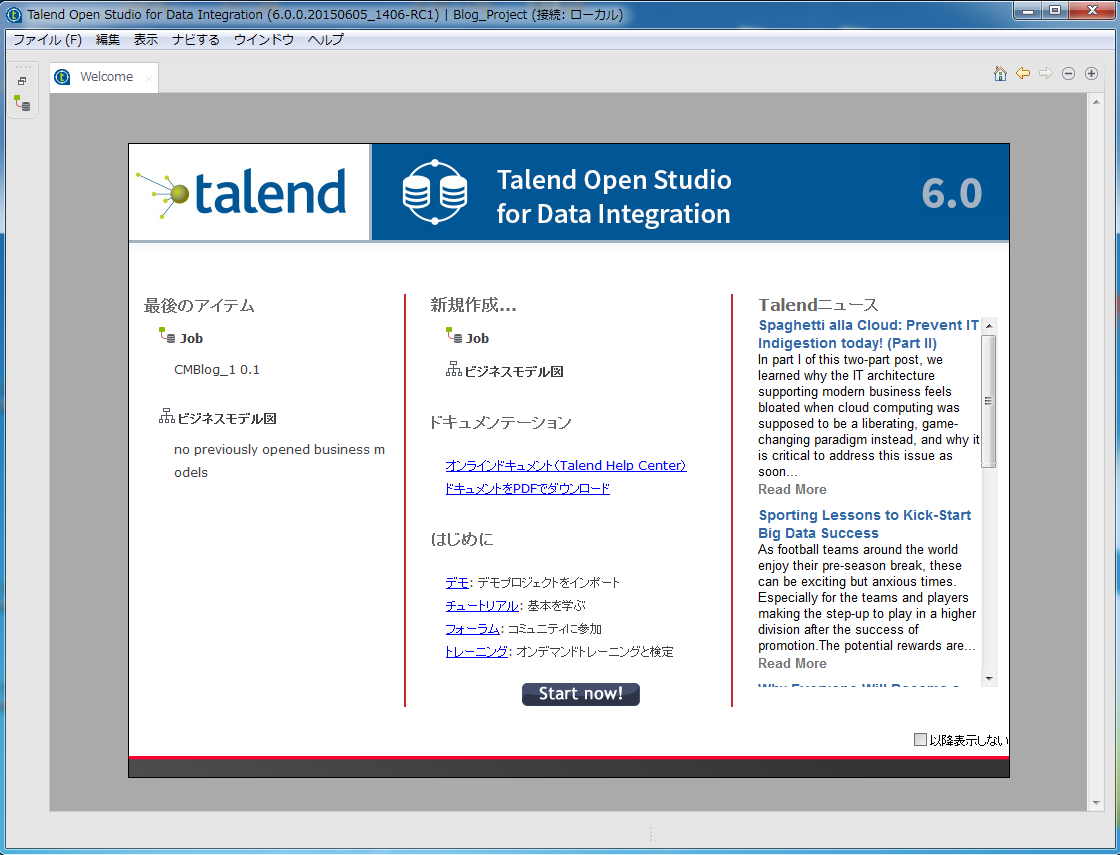Open the ヘルプ menu

click(x=324, y=39)
